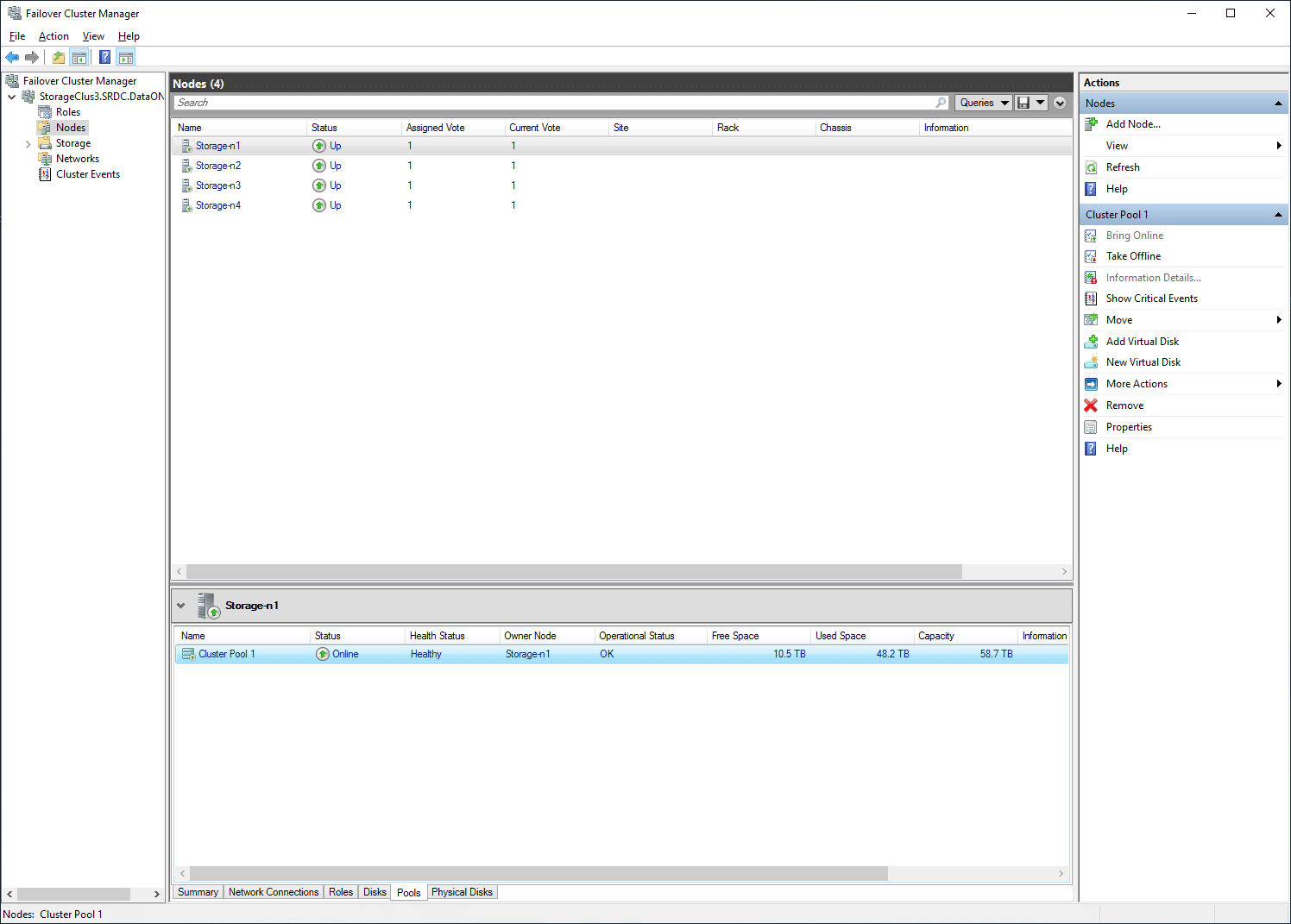The image size is (1291, 924).
Task: Collapse the StorageClus3 cluster tree node
Action: [12, 97]
